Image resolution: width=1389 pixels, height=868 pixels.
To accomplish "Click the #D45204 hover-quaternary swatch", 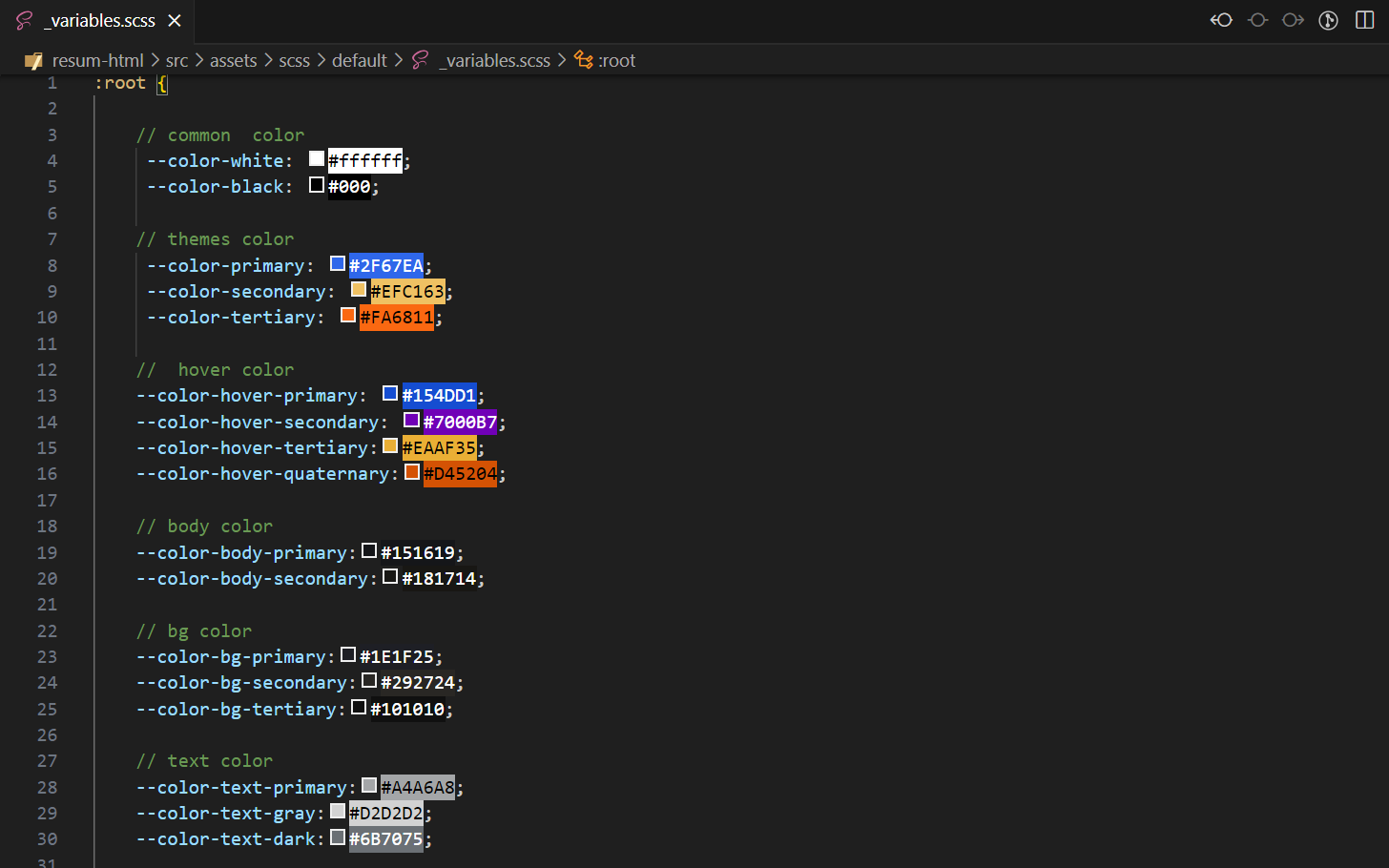I will (412, 471).
